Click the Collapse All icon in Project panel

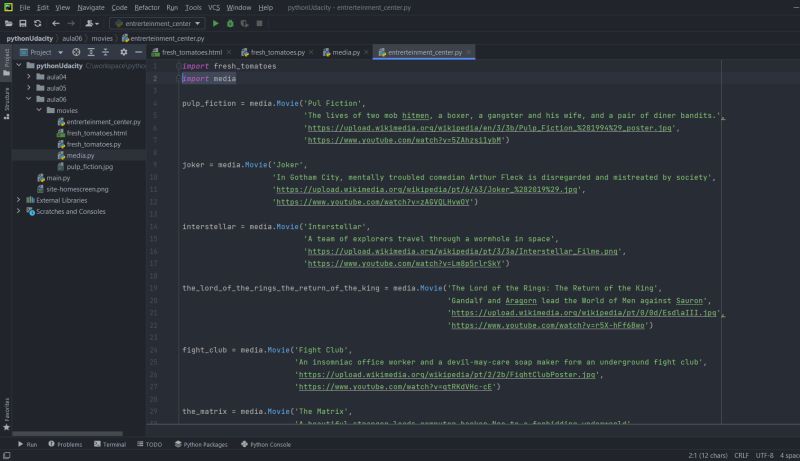tap(106, 52)
